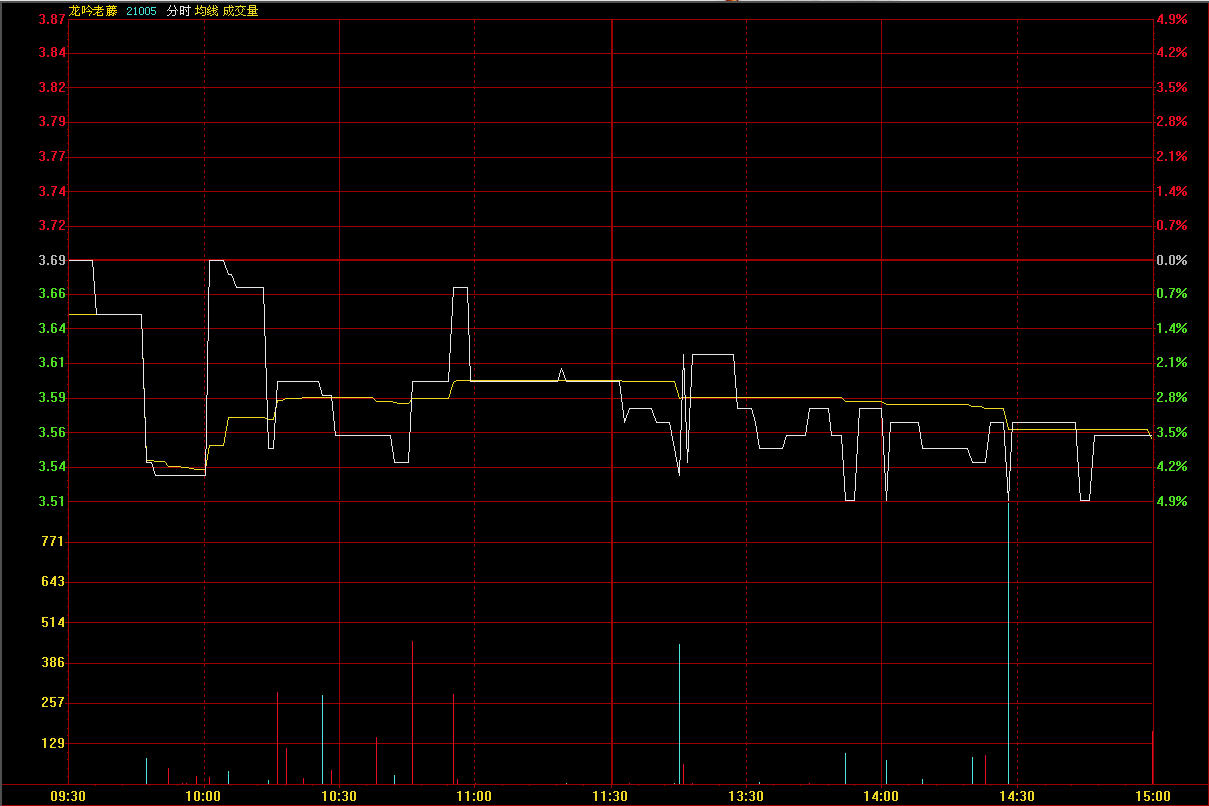Click the 11:00 time axis label
This screenshot has height=806, width=1209.
pos(474,796)
